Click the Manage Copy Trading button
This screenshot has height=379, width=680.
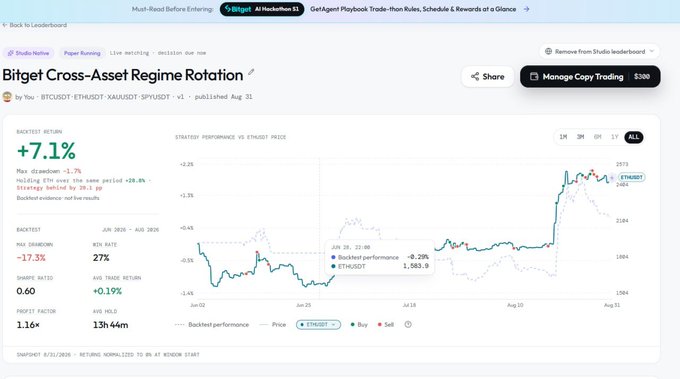(590, 77)
